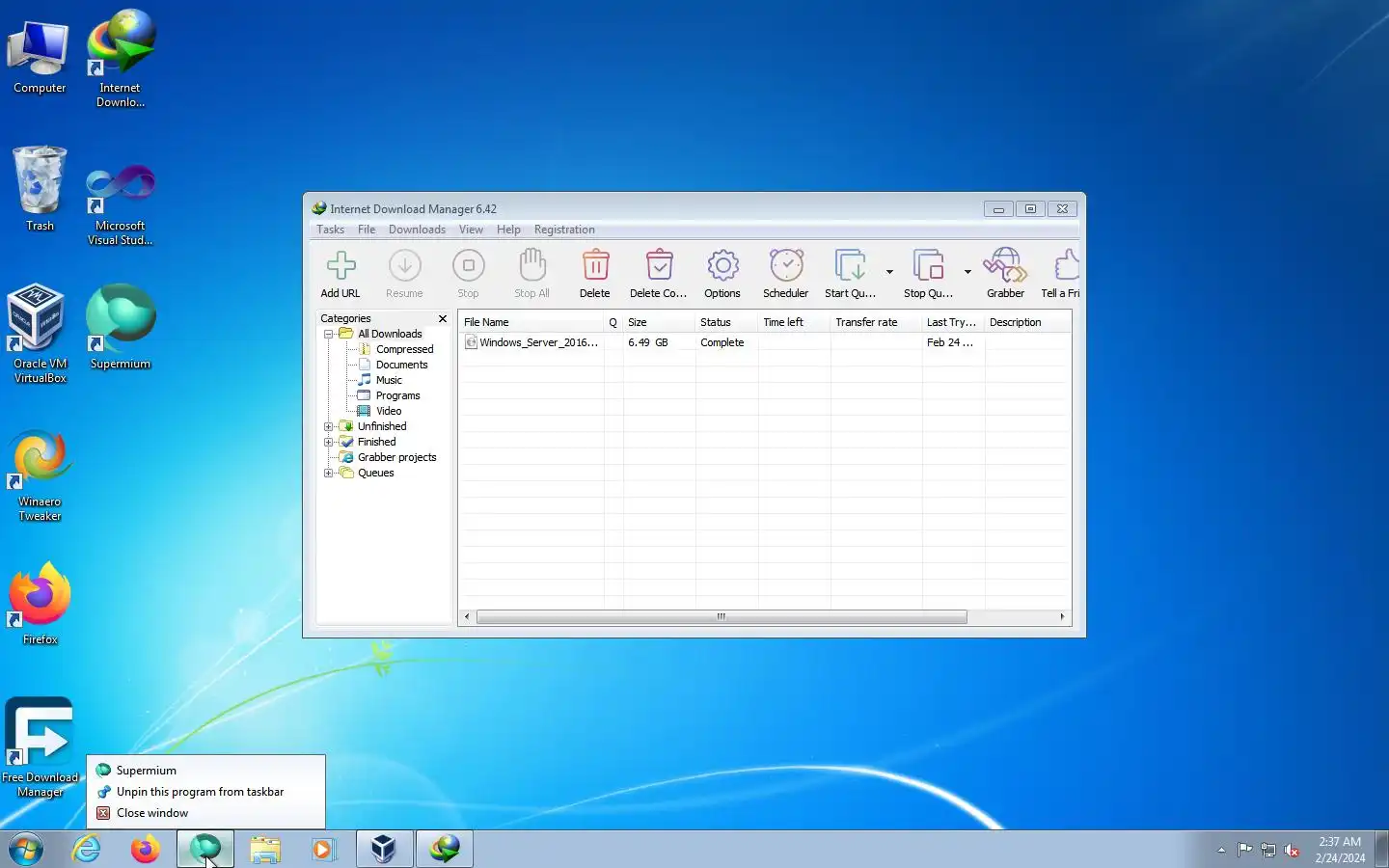Open the Tasks menu
The width and height of the screenshot is (1389, 868).
click(x=330, y=230)
